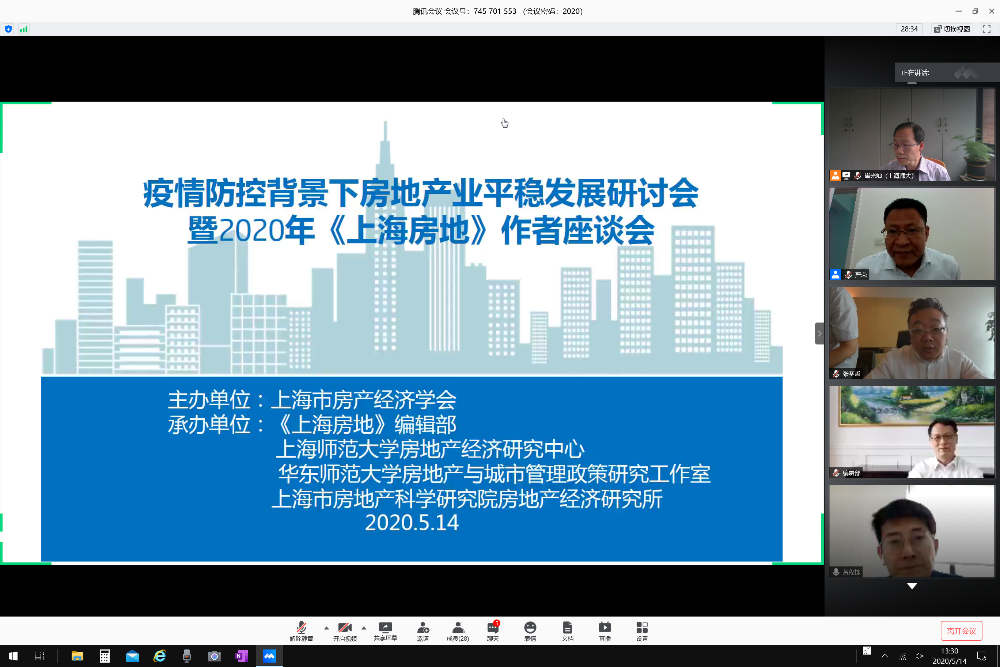Launch Internet Explorer from the taskbar

click(159, 656)
